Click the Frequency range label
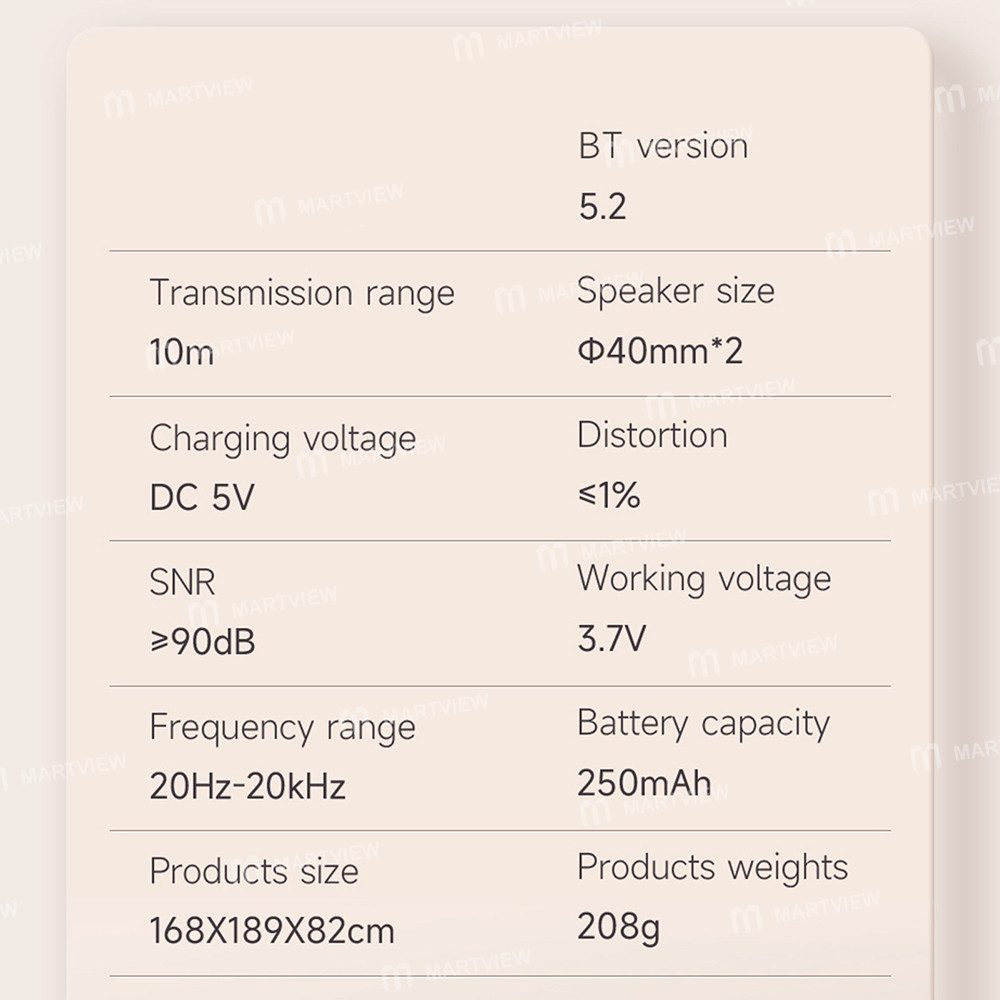This screenshot has height=1000, width=1000. point(282,728)
